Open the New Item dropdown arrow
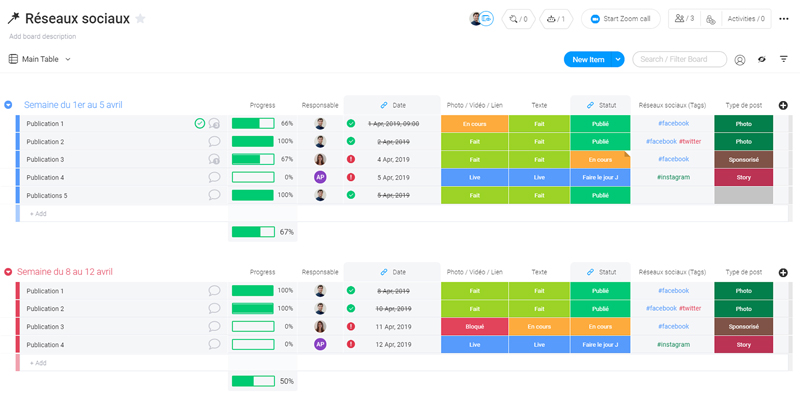The height and width of the screenshot is (398, 800). click(x=618, y=59)
